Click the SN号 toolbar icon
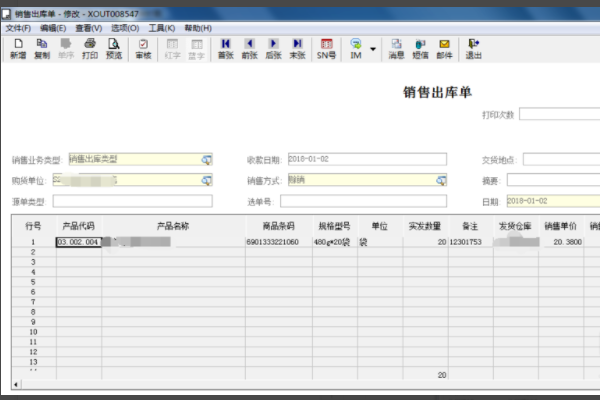Viewport: 600px width, 400px height. 326,49
